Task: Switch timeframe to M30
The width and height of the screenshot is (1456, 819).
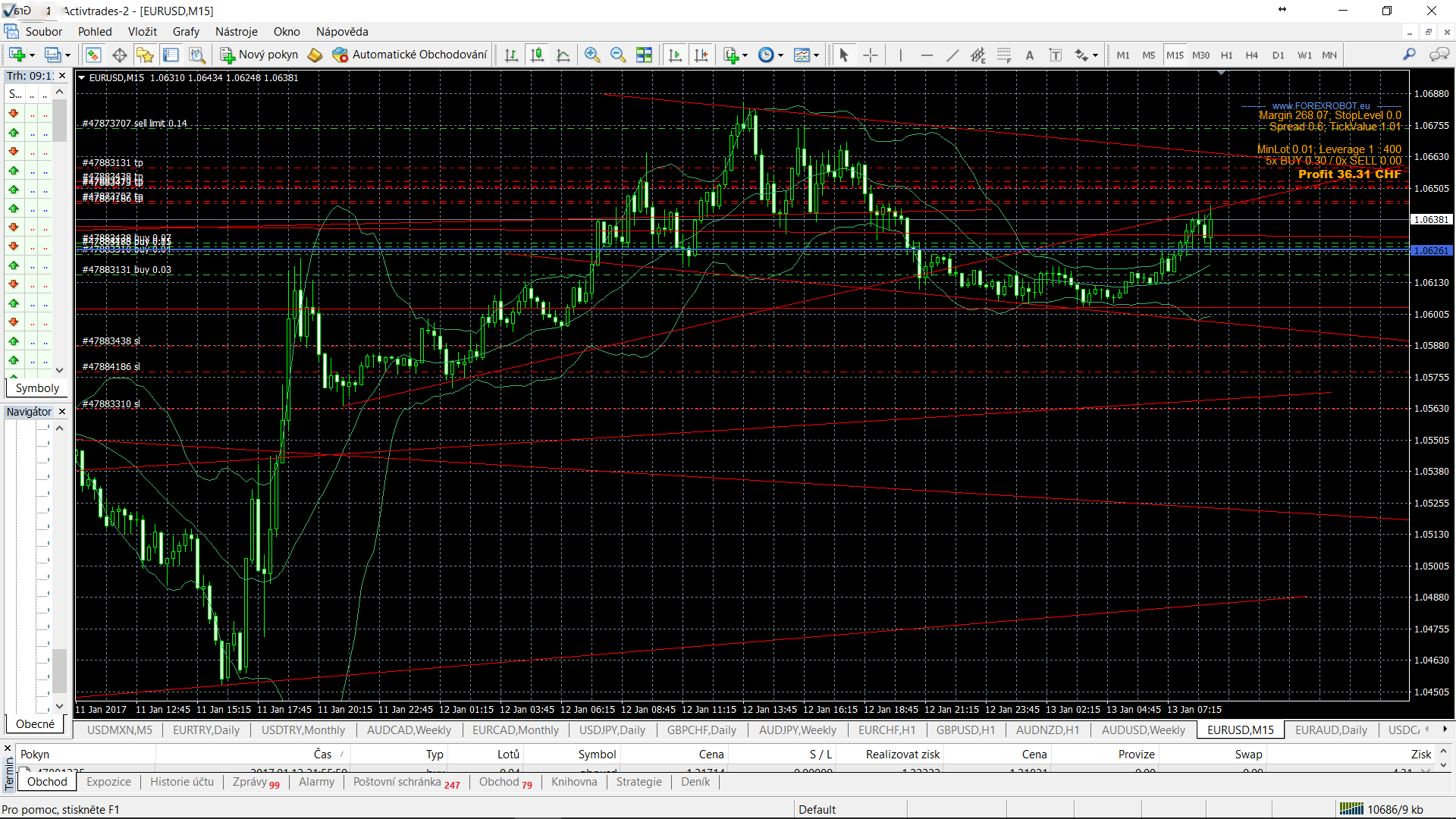Action: click(x=1201, y=55)
